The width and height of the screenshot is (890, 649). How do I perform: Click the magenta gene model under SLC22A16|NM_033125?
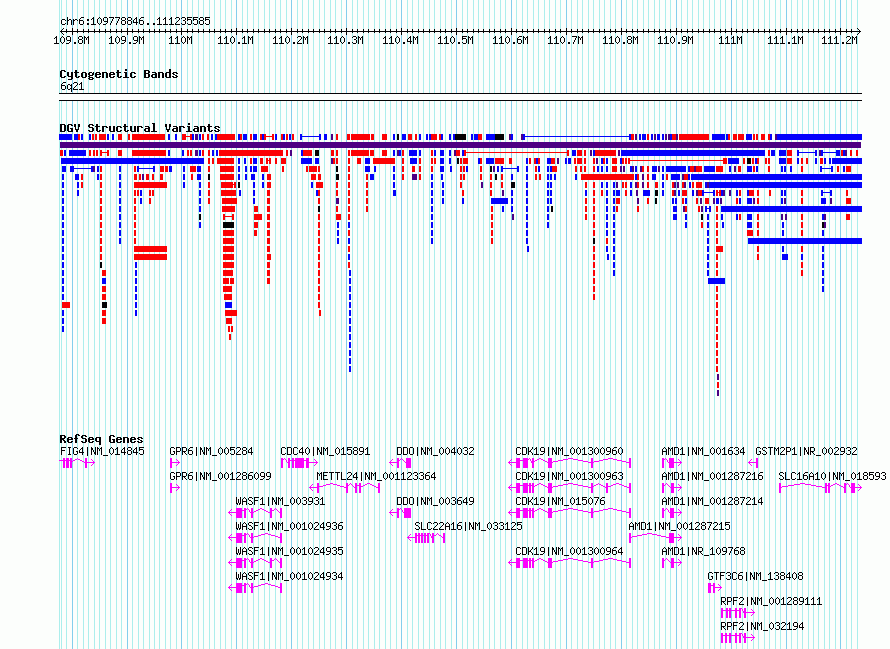(x=426, y=538)
